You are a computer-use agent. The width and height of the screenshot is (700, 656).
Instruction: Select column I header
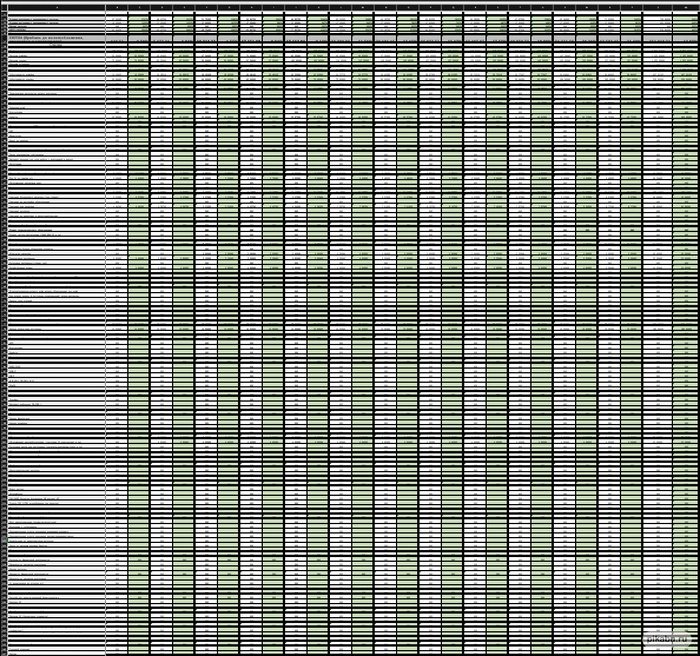(273, 7)
